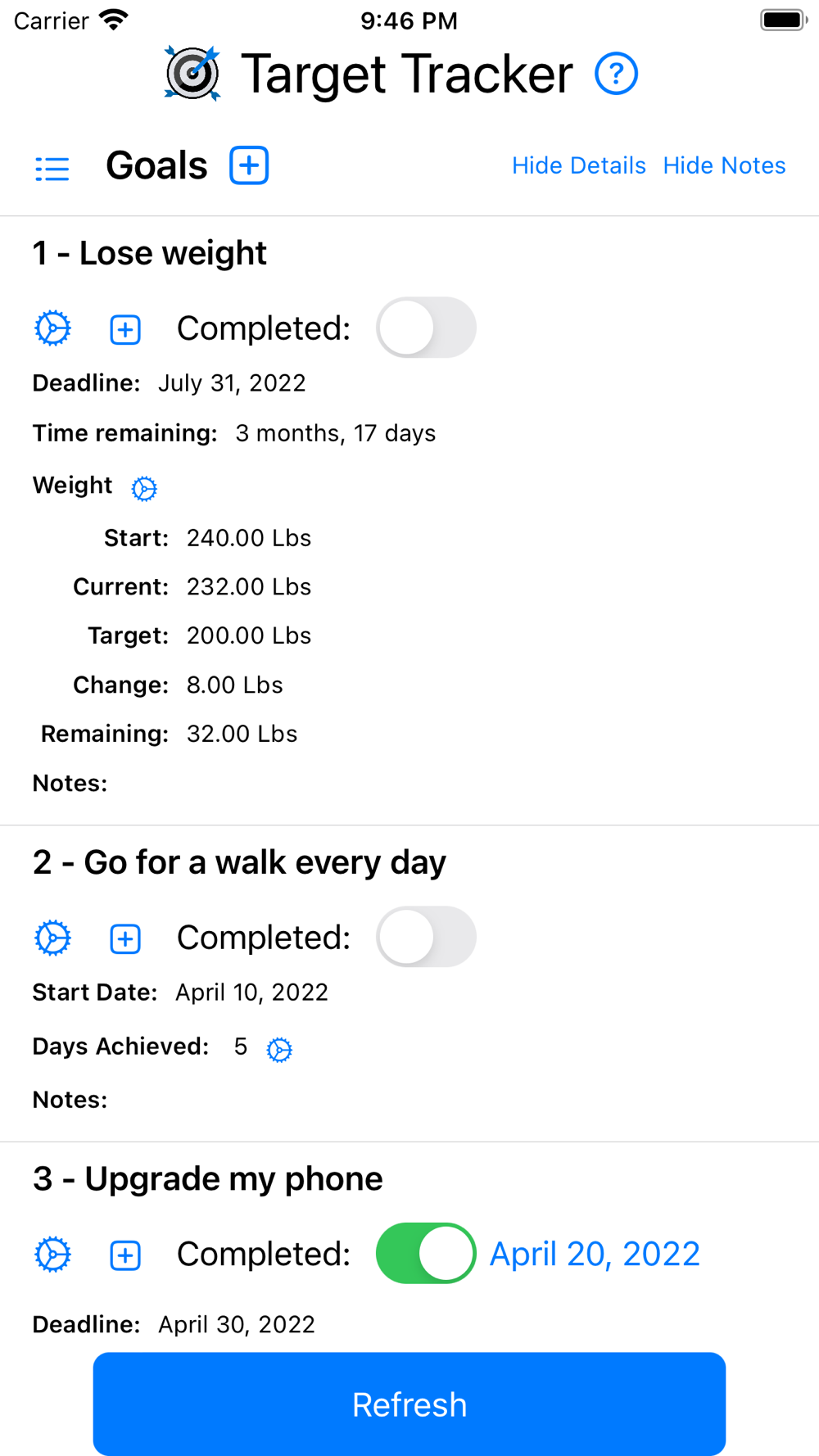This screenshot has height=1456, width=819.
Task: Tap plus icon under Lose weight goal
Action: pos(125,329)
